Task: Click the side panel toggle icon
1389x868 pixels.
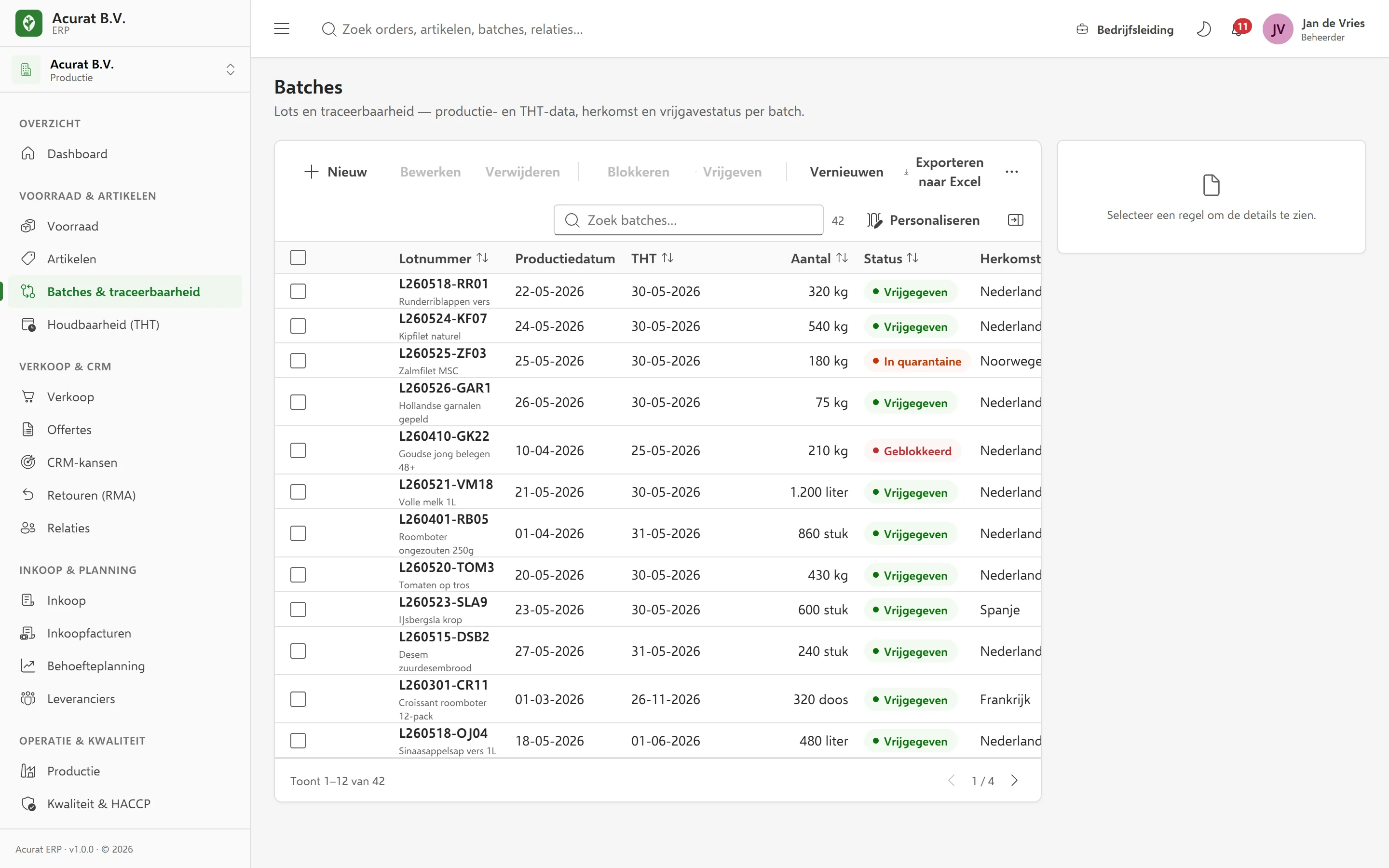Action: (x=1015, y=220)
